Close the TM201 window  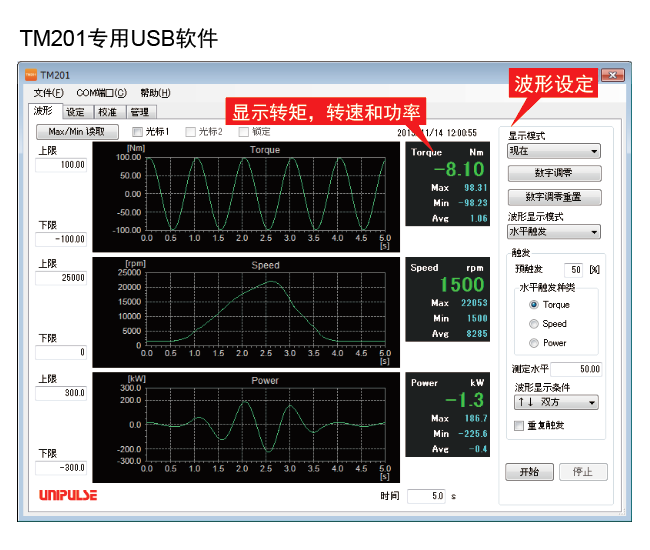pyautogui.click(x=613, y=75)
